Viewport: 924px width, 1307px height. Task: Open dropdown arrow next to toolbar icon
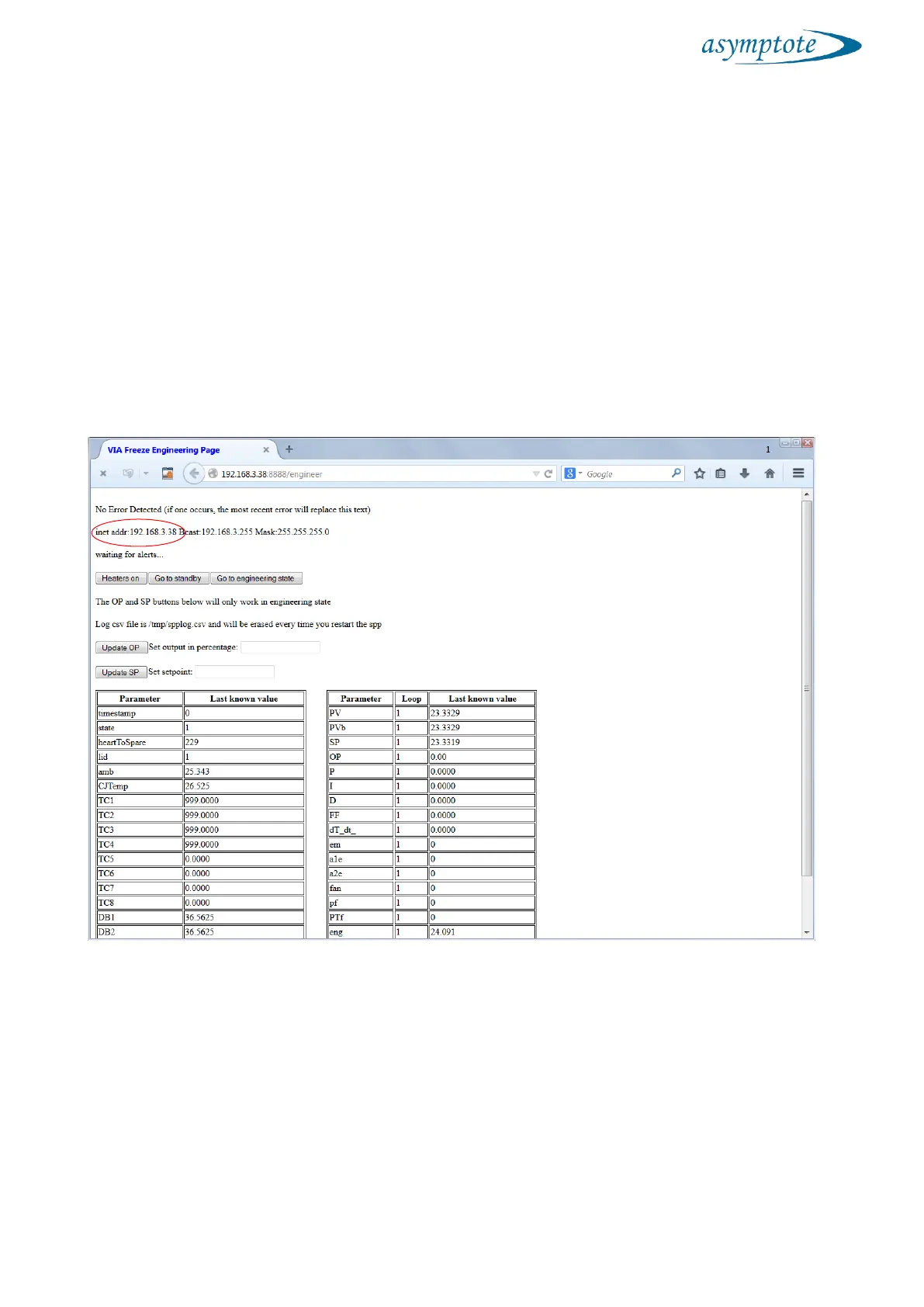pyautogui.click(x=146, y=473)
